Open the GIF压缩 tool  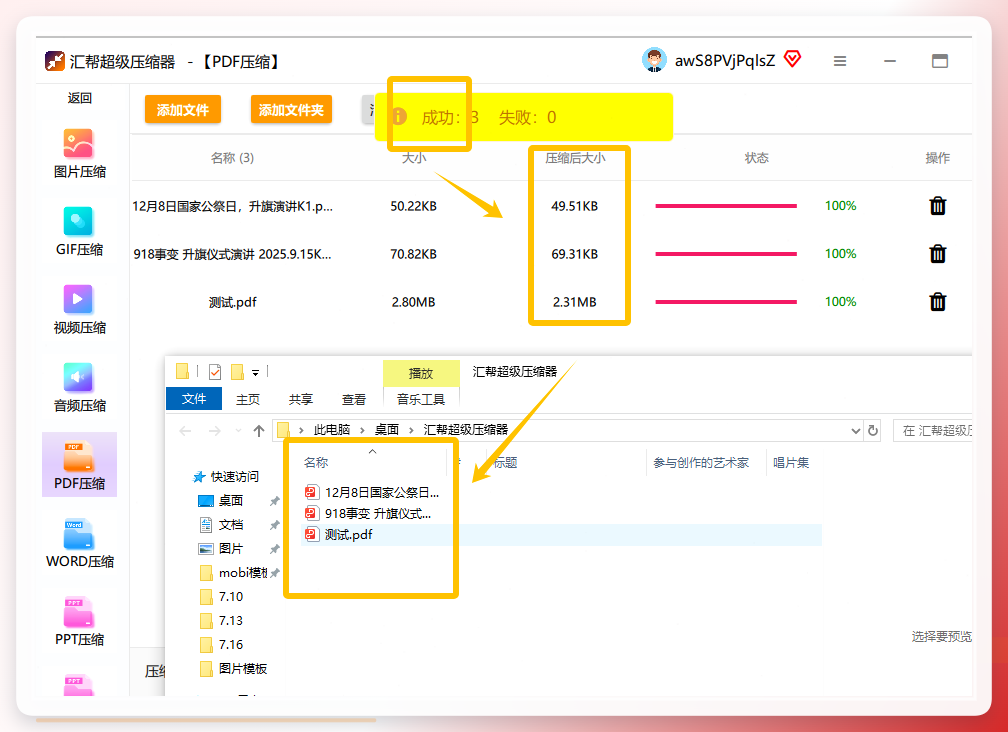coord(79,231)
